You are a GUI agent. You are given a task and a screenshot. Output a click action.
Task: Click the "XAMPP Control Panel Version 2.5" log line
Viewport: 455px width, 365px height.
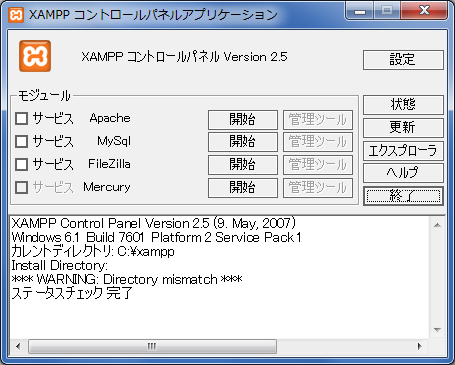(x=154, y=223)
